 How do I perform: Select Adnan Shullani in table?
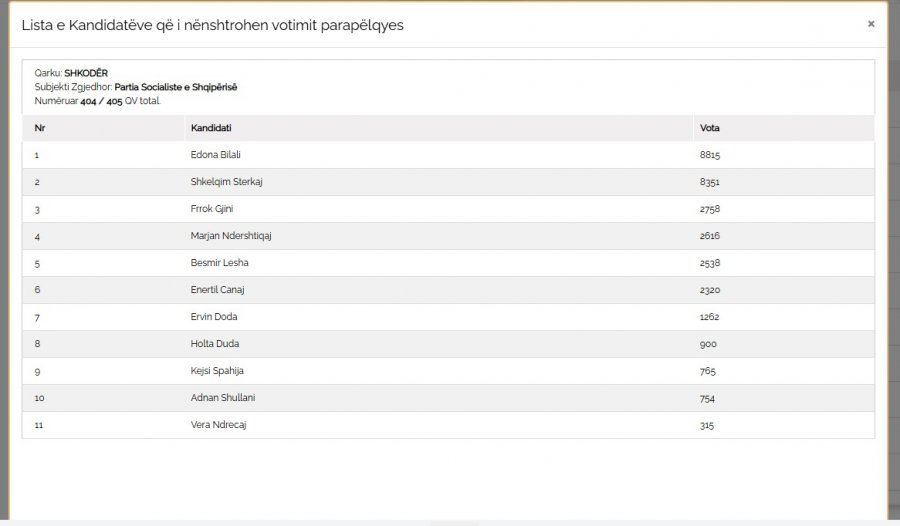pyautogui.click(x=223, y=398)
